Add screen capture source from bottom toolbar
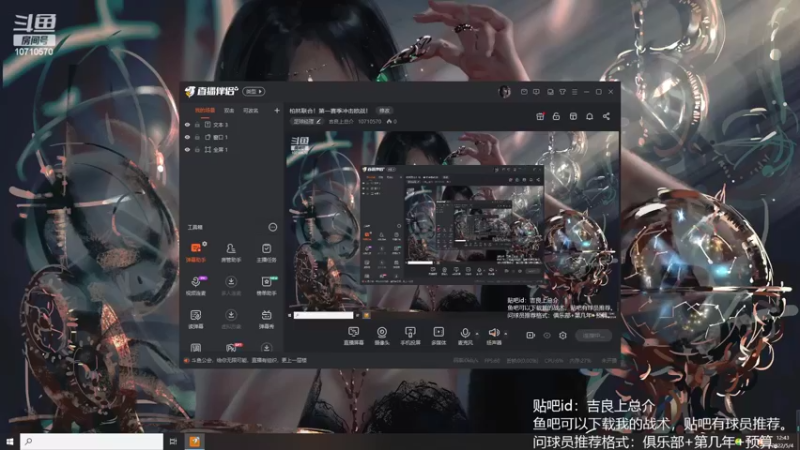Viewport: 800px width, 450px height. click(x=354, y=336)
